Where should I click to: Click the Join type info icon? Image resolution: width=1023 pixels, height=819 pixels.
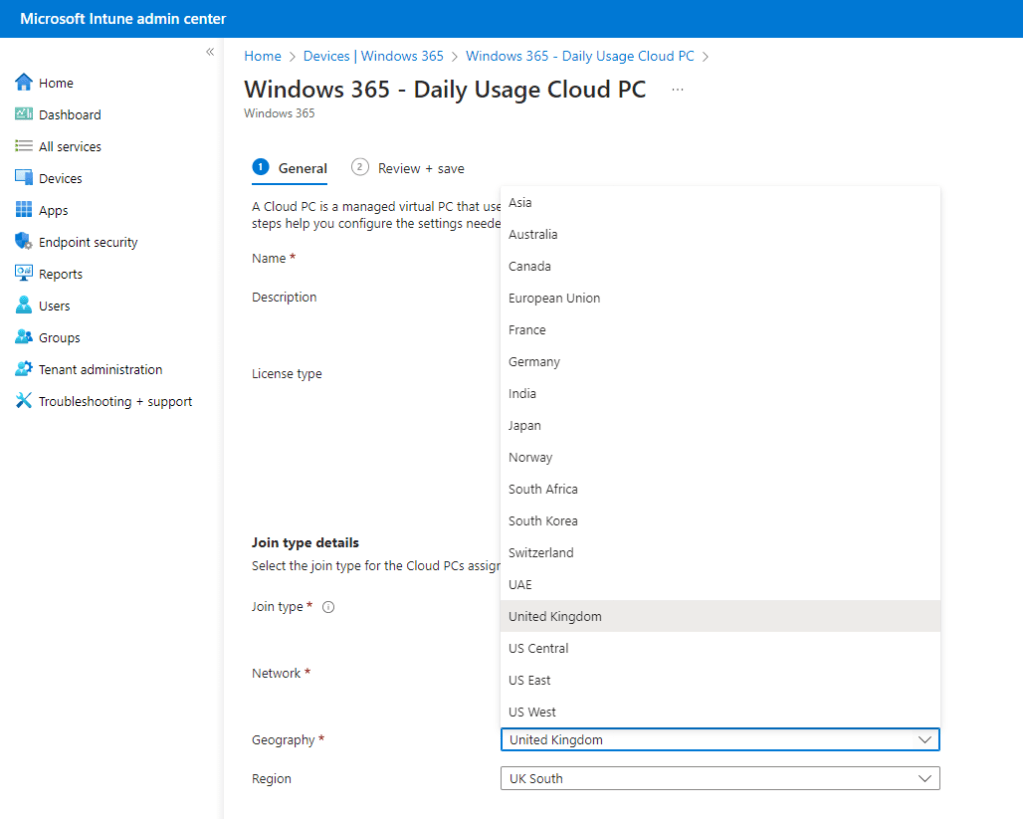[x=328, y=607]
